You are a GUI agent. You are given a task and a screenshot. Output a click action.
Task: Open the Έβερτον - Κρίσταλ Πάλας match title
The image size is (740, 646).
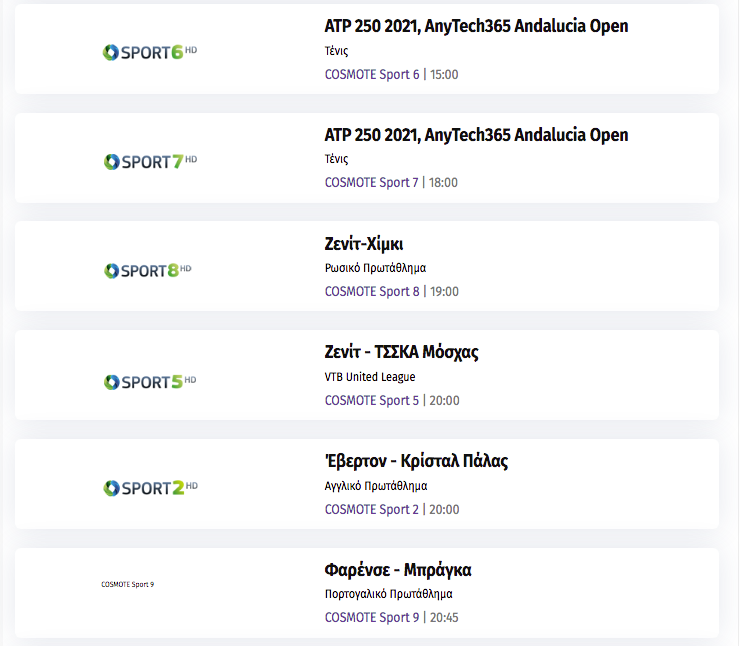[x=416, y=461]
